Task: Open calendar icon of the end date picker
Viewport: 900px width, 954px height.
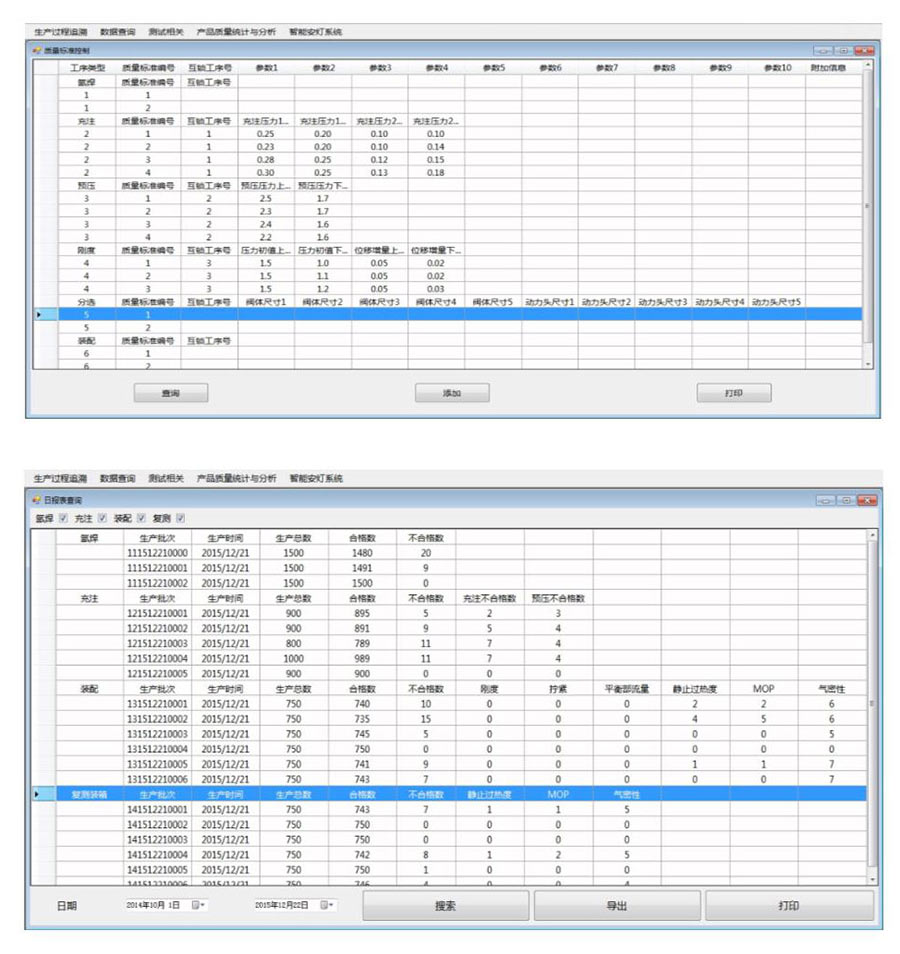Action: coord(323,905)
